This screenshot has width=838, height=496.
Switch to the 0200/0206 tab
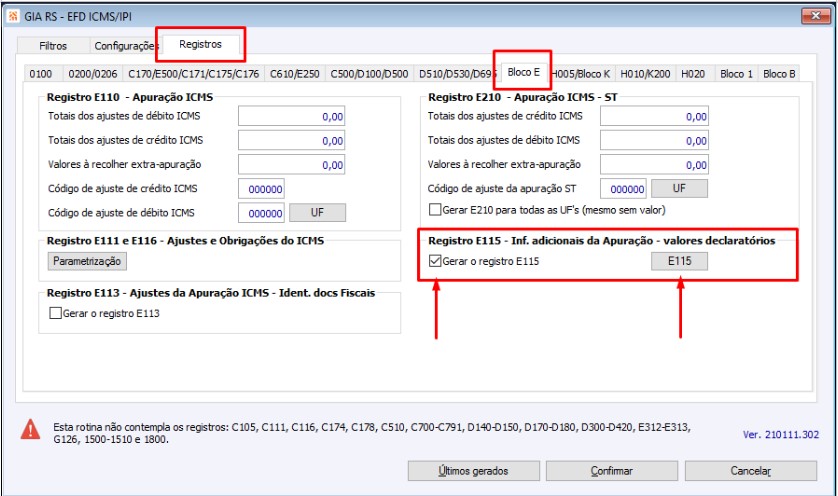tap(93, 74)
